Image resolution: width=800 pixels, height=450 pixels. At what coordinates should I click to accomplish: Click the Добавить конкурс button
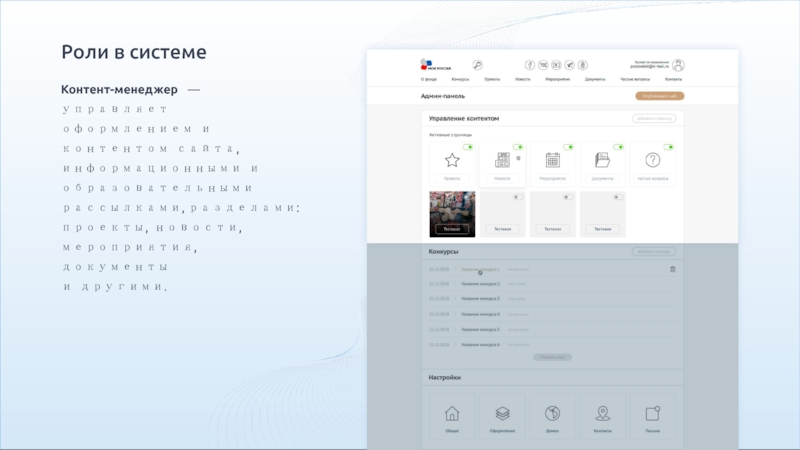(x=654, y=252)
